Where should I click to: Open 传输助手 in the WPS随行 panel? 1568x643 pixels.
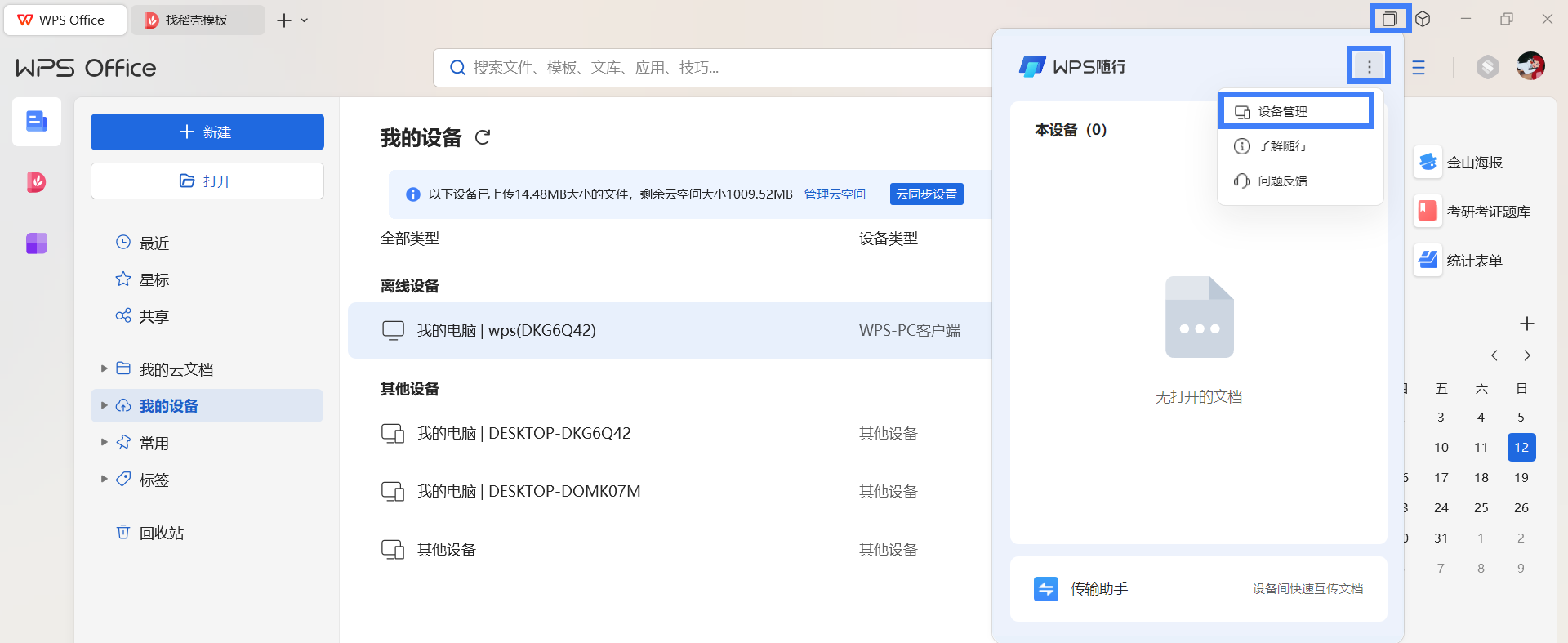point(1199,589)
